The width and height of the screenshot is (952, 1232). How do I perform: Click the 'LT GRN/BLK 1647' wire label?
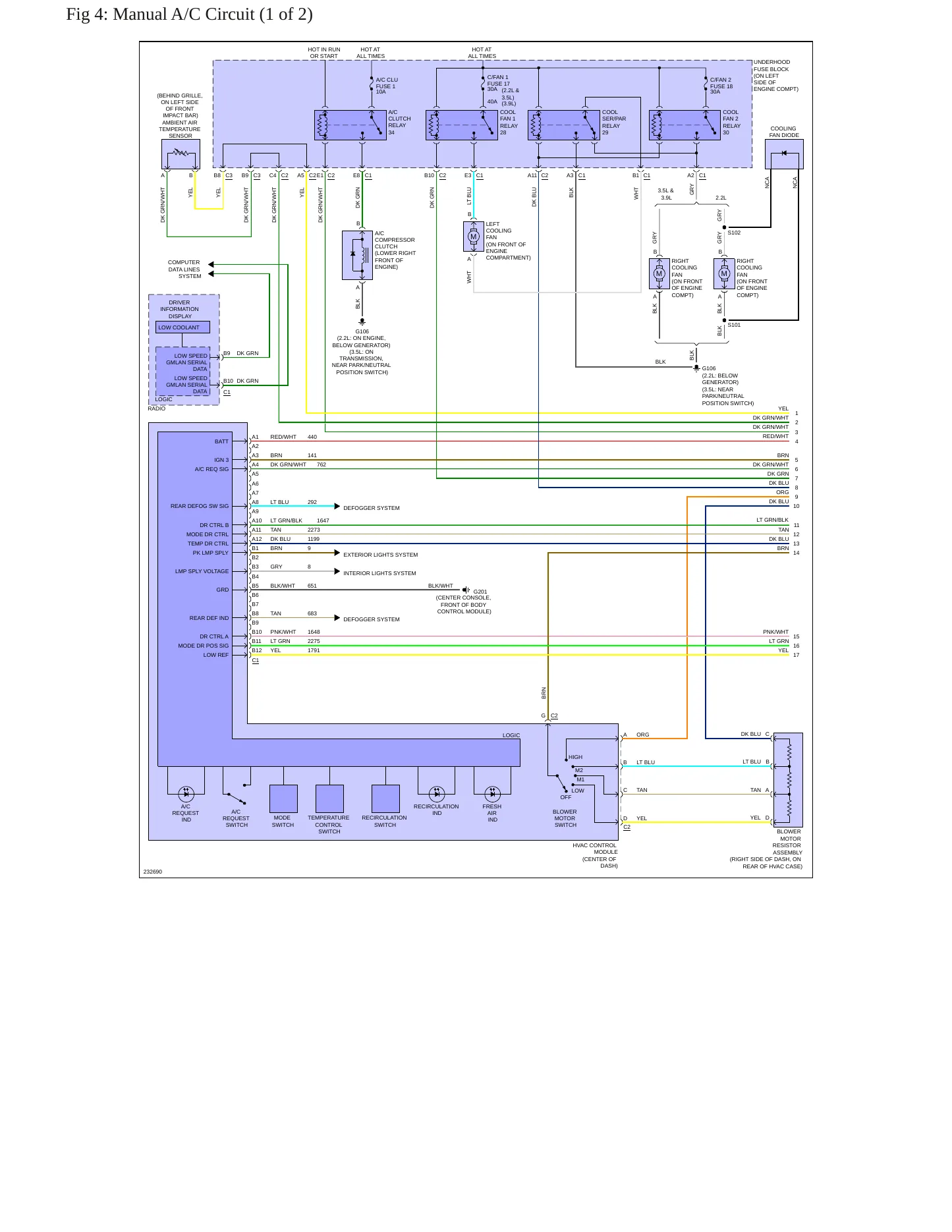(300, 520)
